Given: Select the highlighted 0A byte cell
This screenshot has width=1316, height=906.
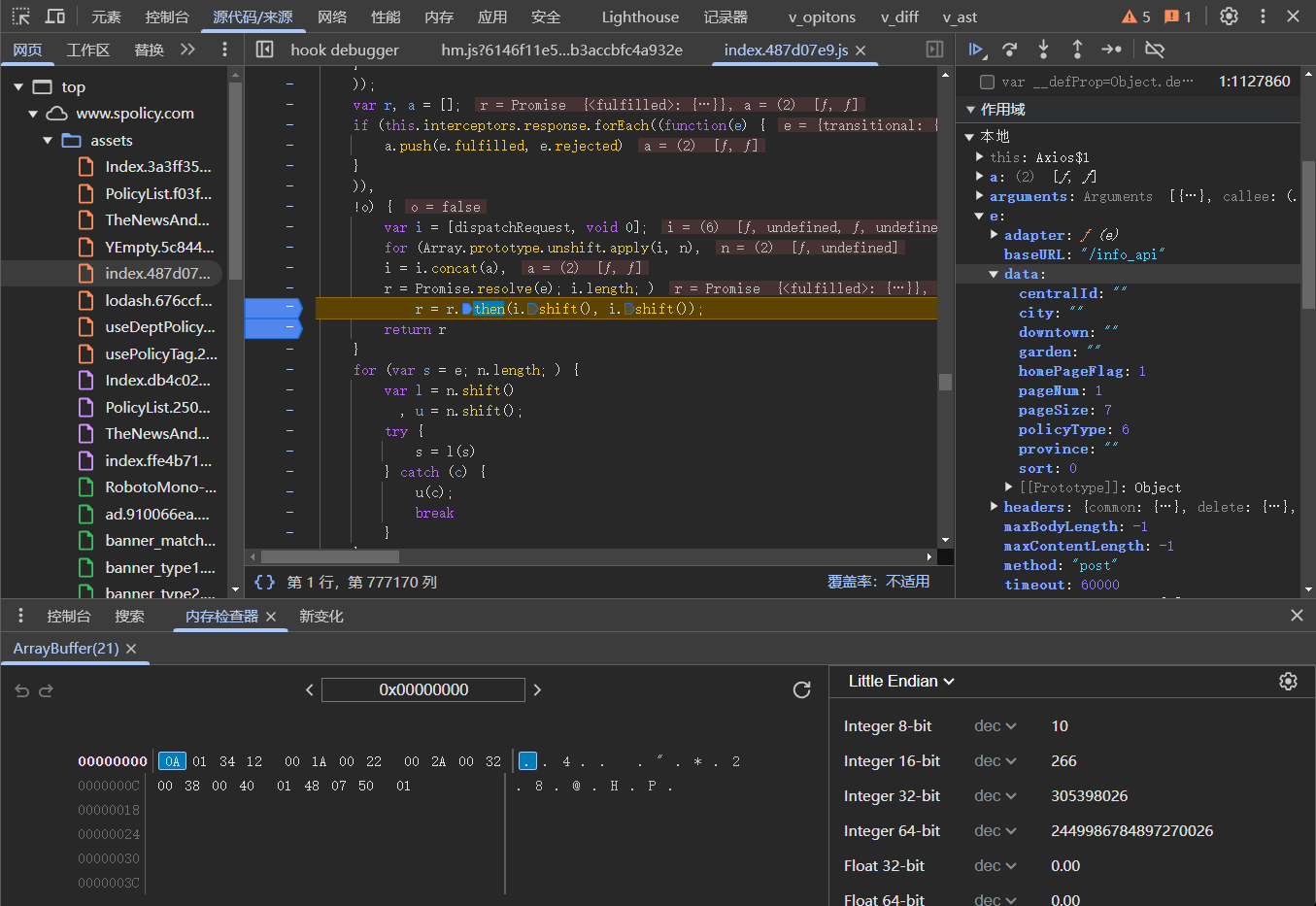Looking at the screenshot, I should point(172,761).
